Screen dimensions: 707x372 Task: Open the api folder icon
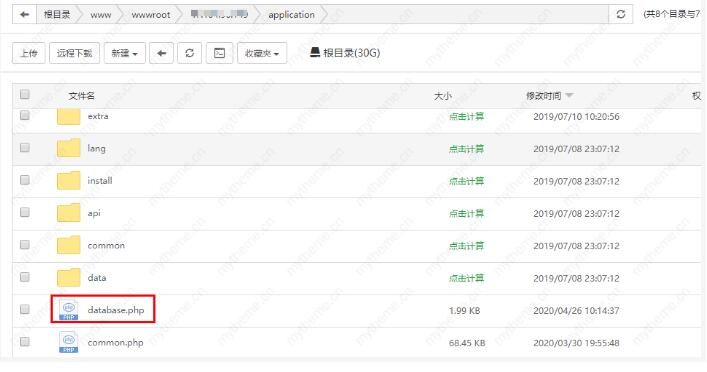click(x=69, y=213)
